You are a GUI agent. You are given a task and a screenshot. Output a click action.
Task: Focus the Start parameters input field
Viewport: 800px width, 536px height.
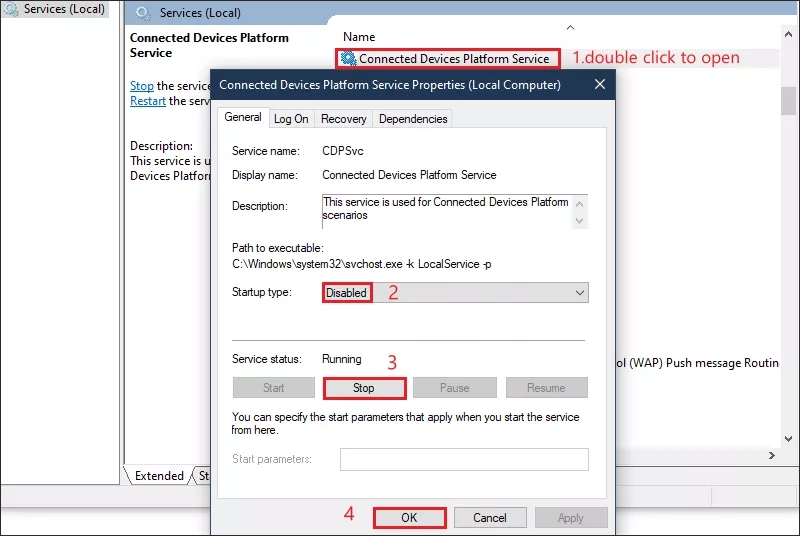click(x=464, y=459)
